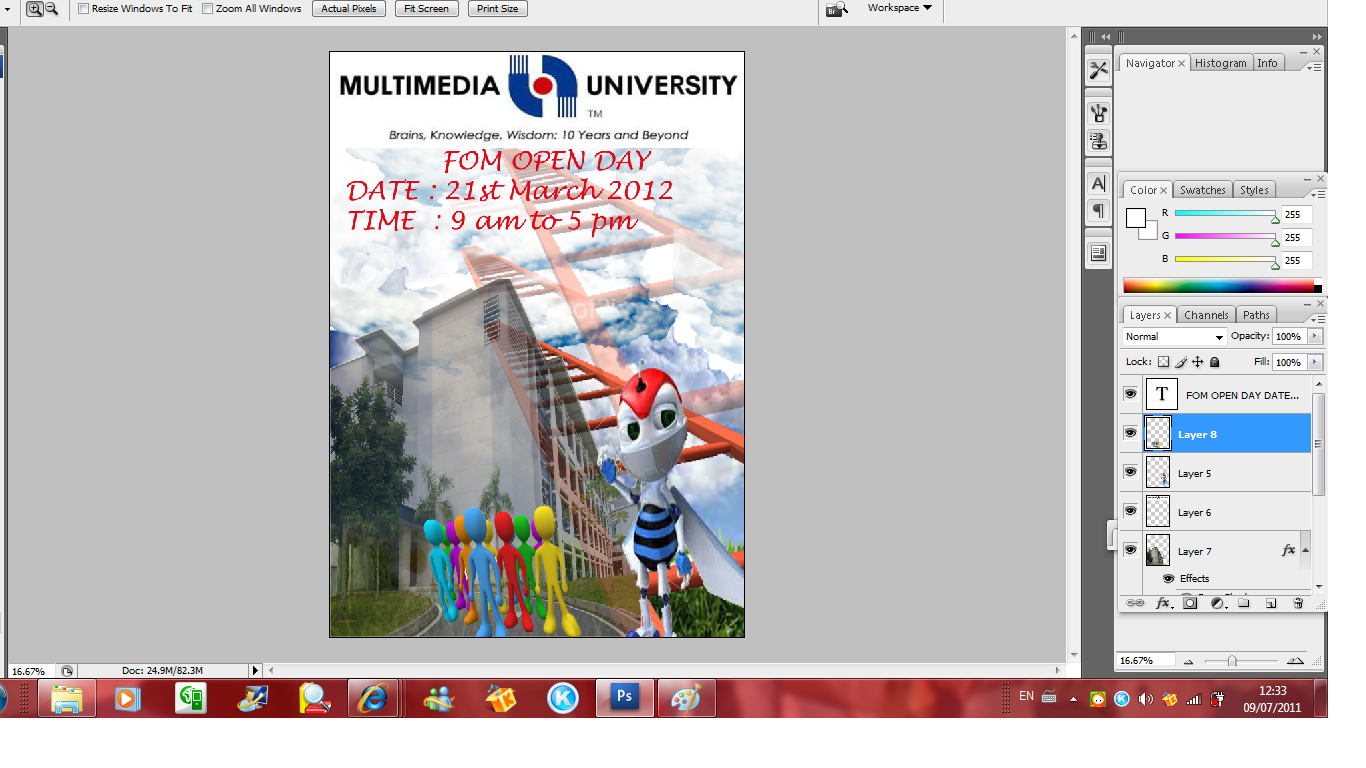The image size is (1366, 768).
Task: Add a layer style with the fx button
Action: coord(1163,603)
